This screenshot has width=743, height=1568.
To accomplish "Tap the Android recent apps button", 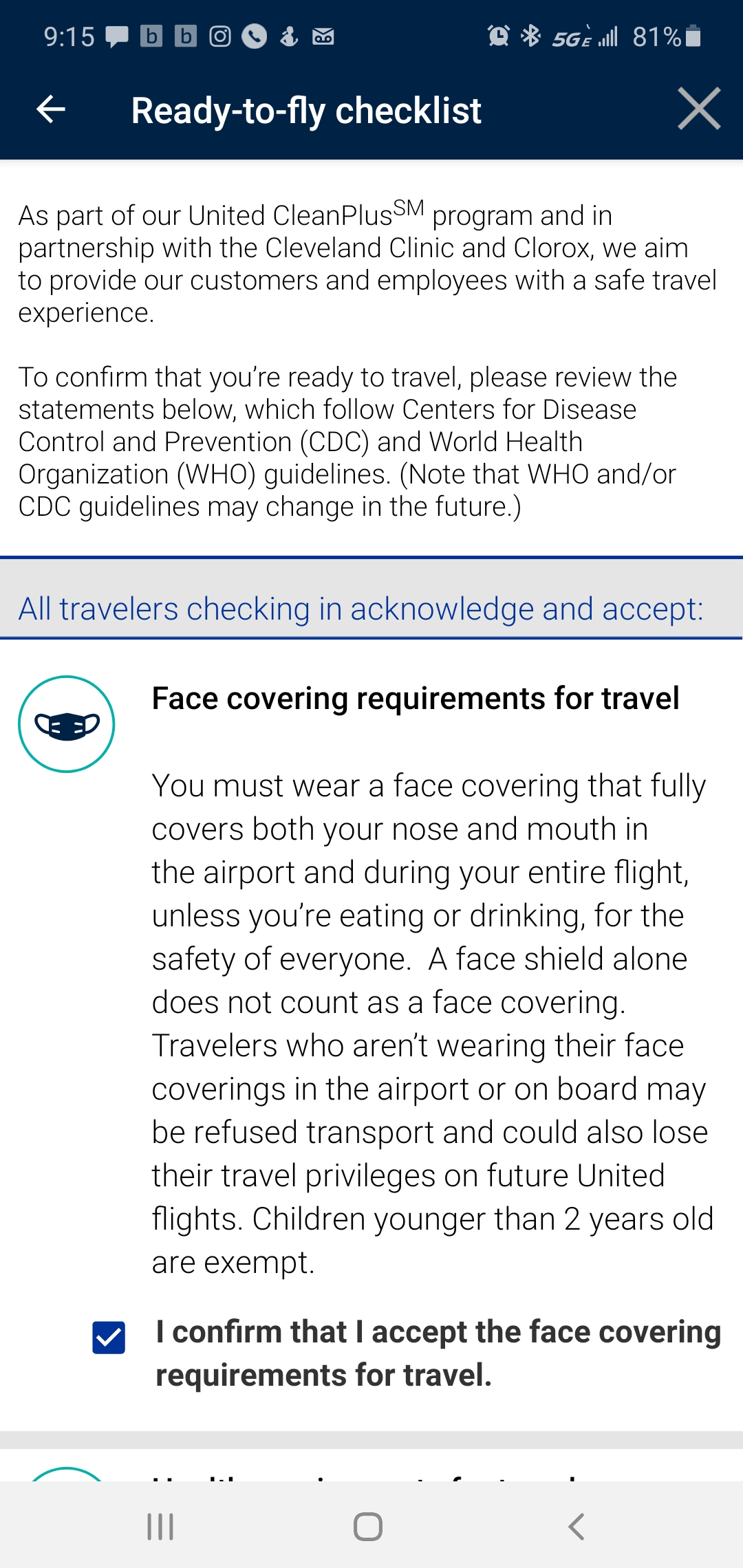I will point(160,1527).
